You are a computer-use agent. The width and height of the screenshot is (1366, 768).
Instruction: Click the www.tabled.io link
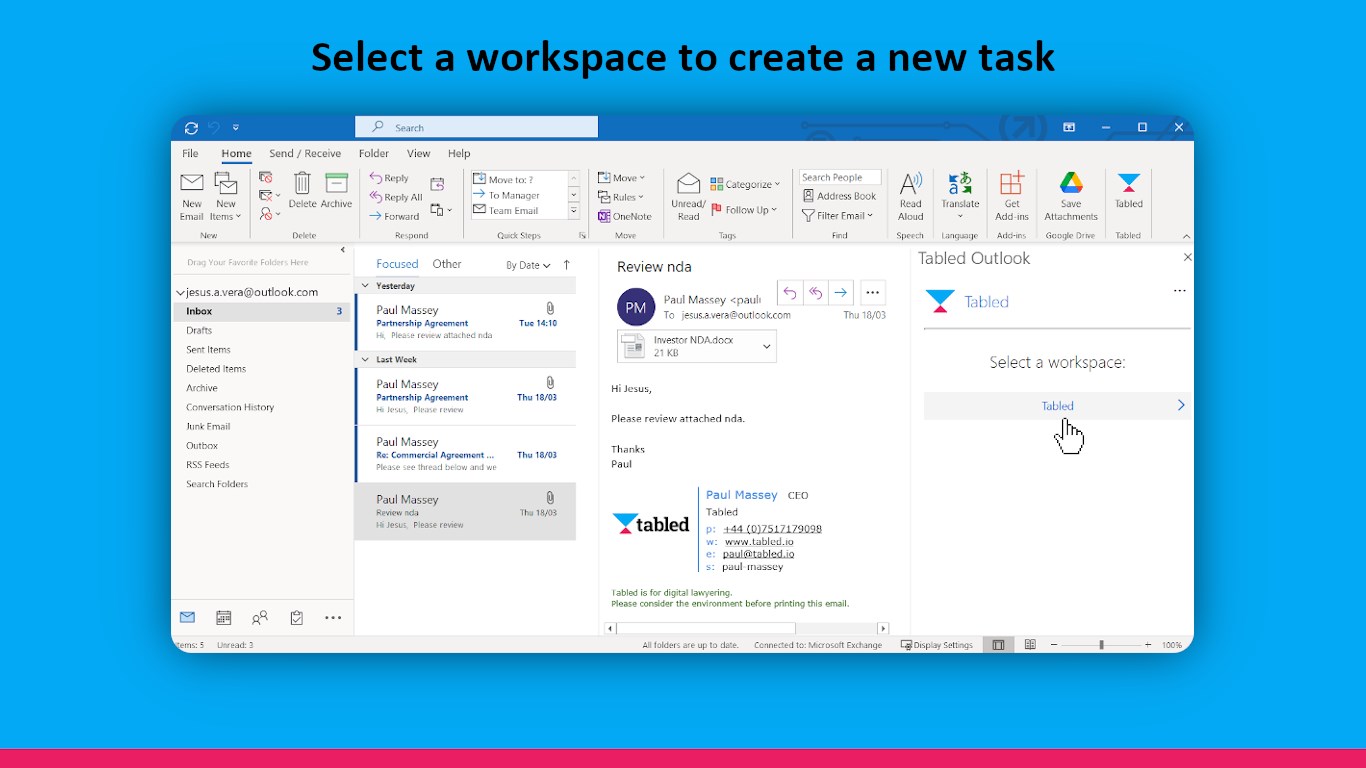pos(759,541)
